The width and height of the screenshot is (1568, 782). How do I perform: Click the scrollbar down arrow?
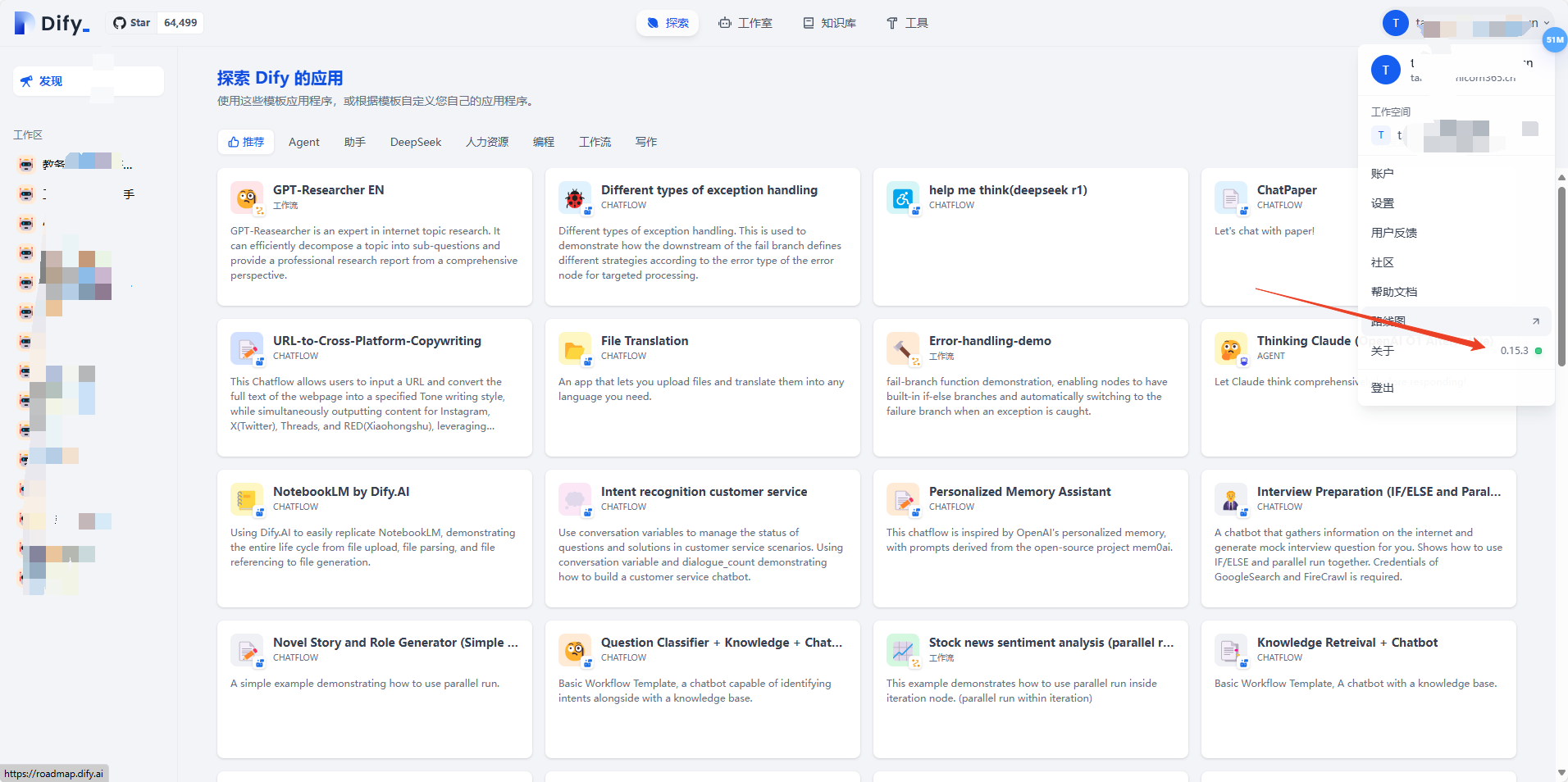pos(1561,773)
